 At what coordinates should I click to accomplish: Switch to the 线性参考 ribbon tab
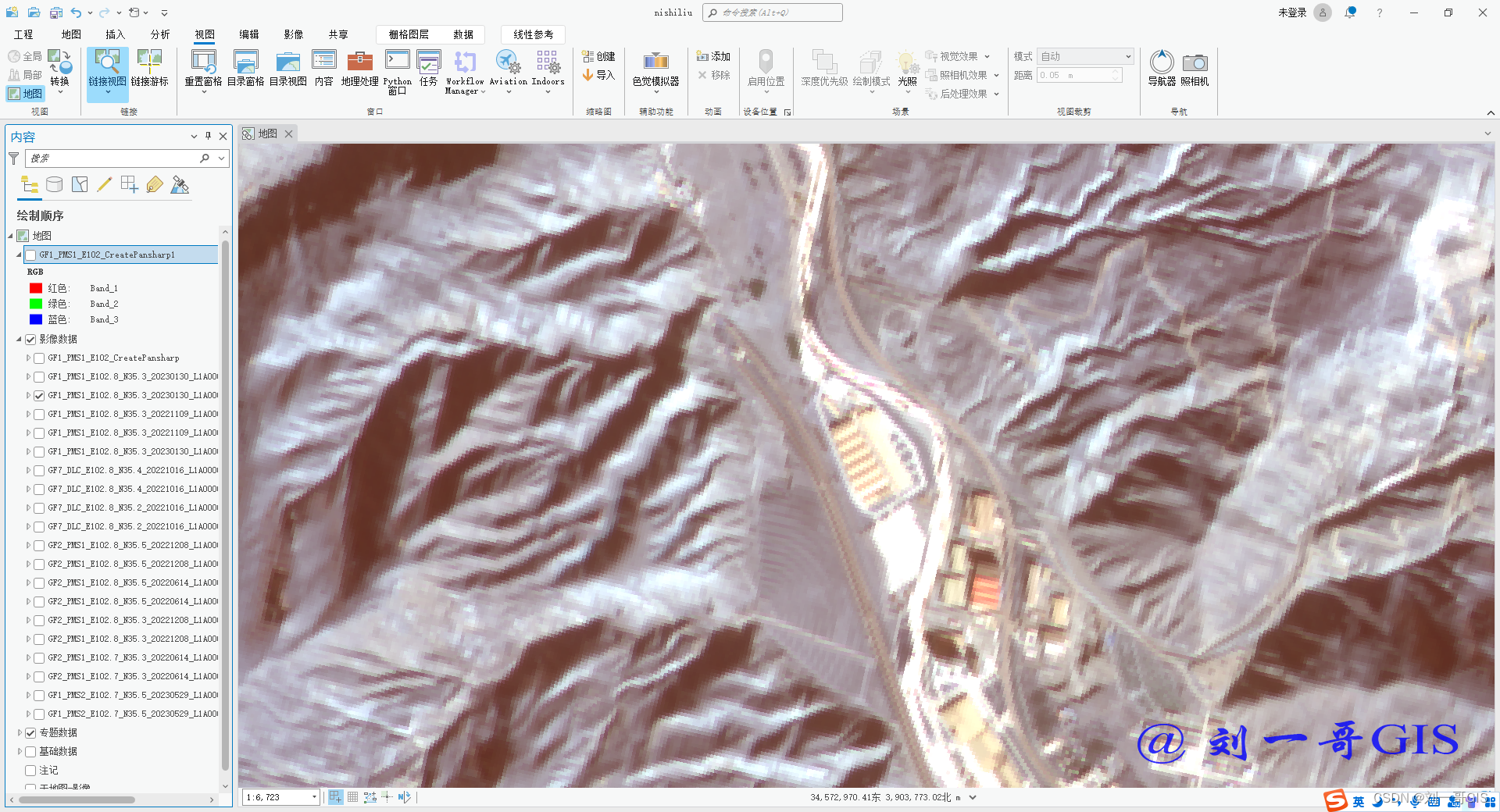click(533, 34)
